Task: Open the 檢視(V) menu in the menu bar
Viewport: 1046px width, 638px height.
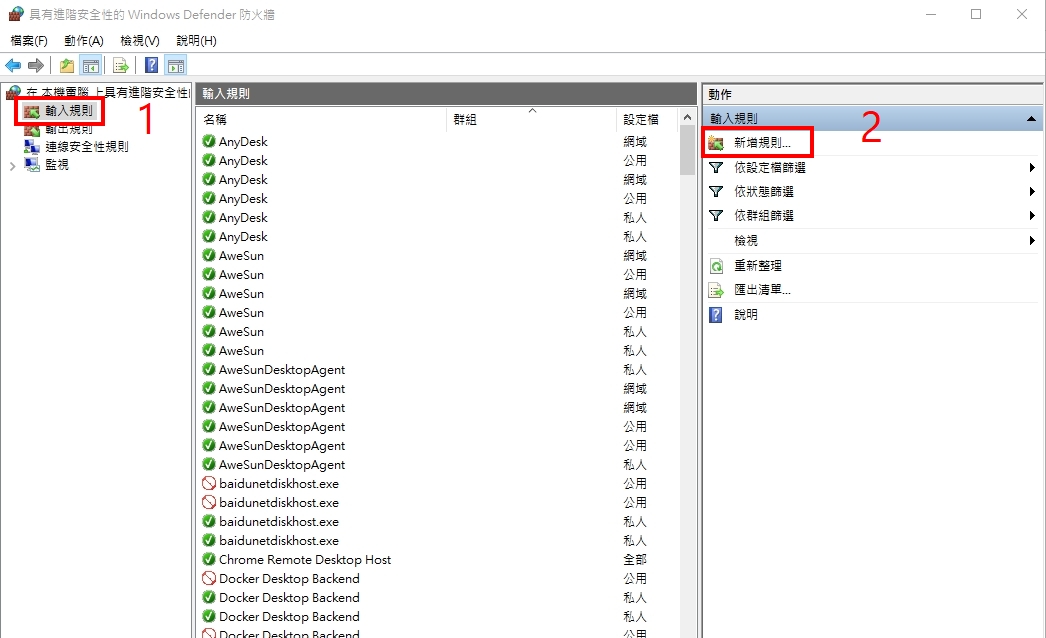Action: tap(139, 41)
